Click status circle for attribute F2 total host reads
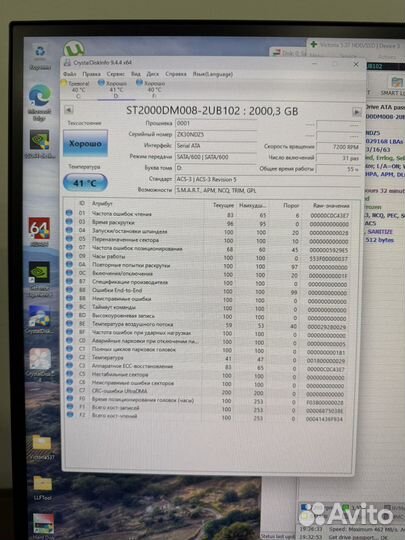The height and width of the screenshot is (540, 405). 70,414
